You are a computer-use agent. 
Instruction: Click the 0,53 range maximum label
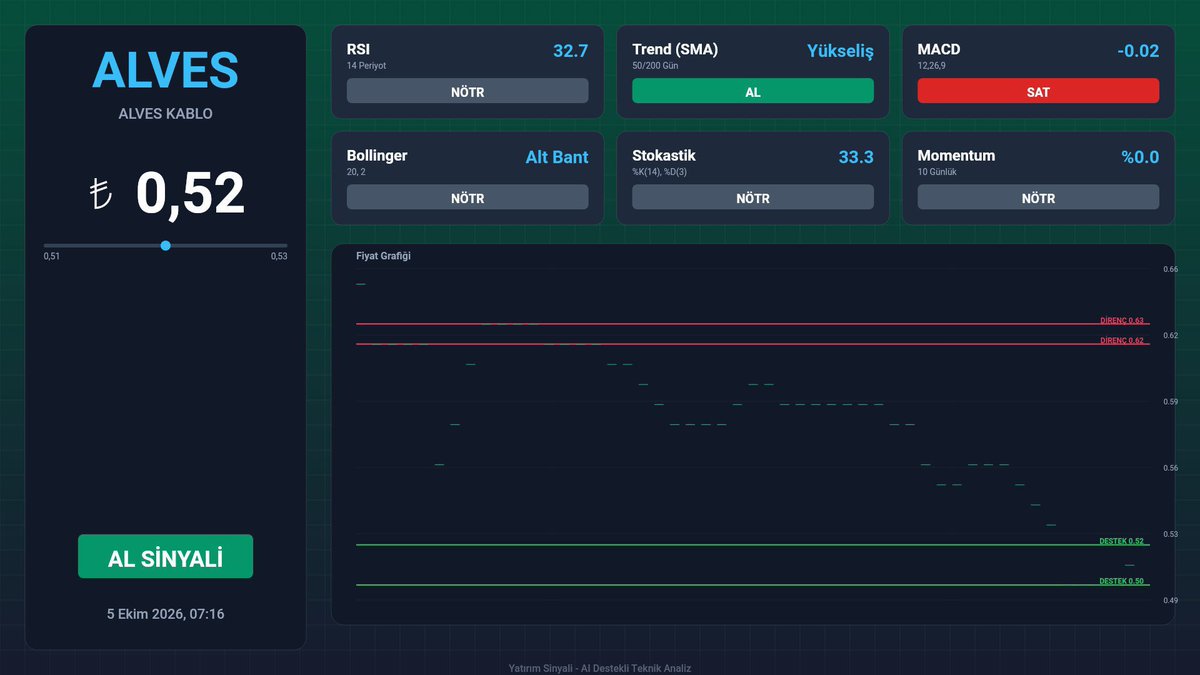point(279,256)
